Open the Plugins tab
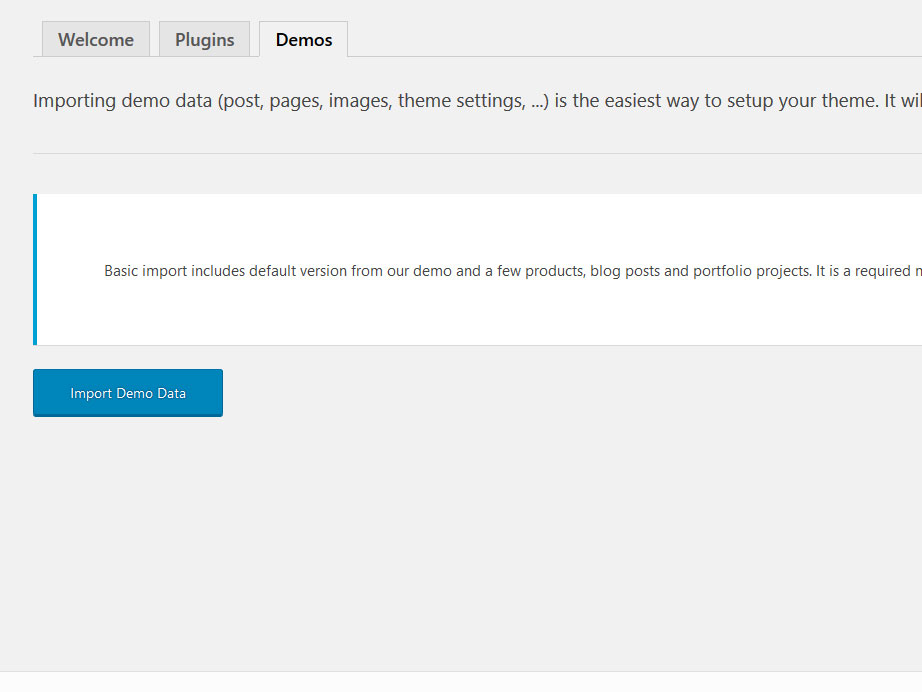This screenshot has height=692, width=922. [204, 40]
